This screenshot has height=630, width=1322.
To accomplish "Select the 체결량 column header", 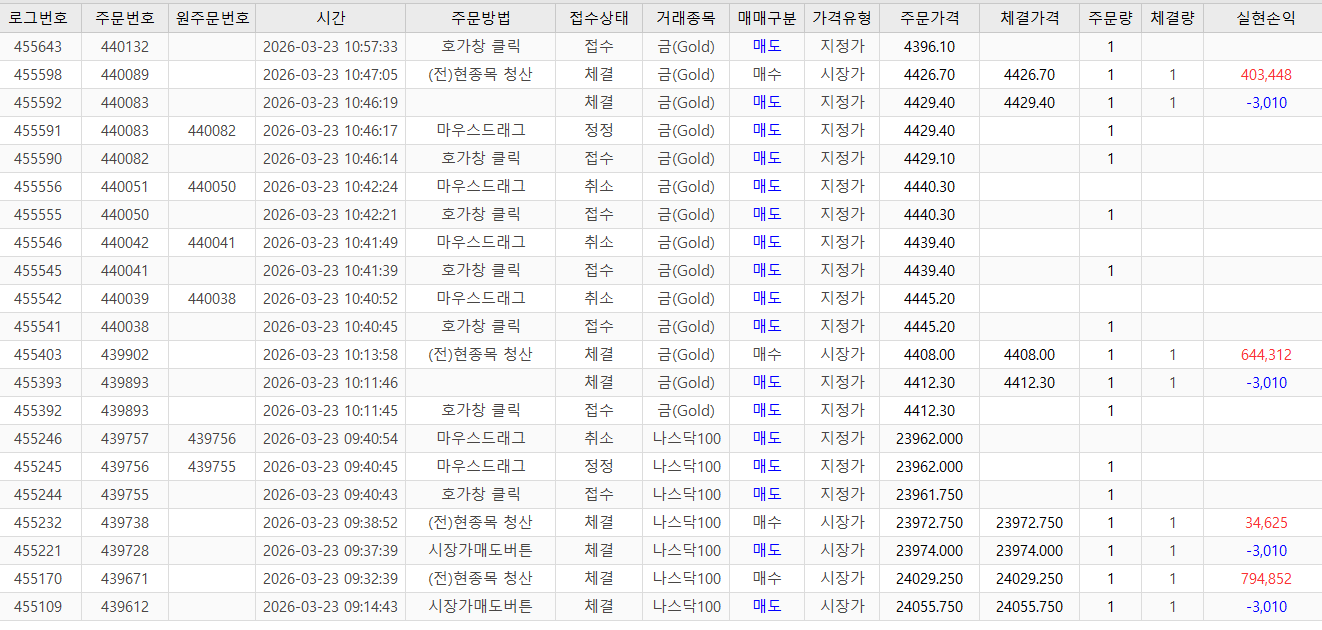I will 1172,18.
